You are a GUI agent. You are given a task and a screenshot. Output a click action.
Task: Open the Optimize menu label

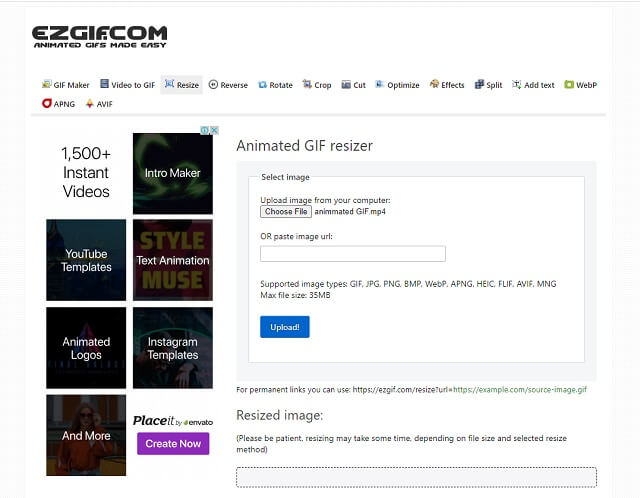(x=403, y=85)
